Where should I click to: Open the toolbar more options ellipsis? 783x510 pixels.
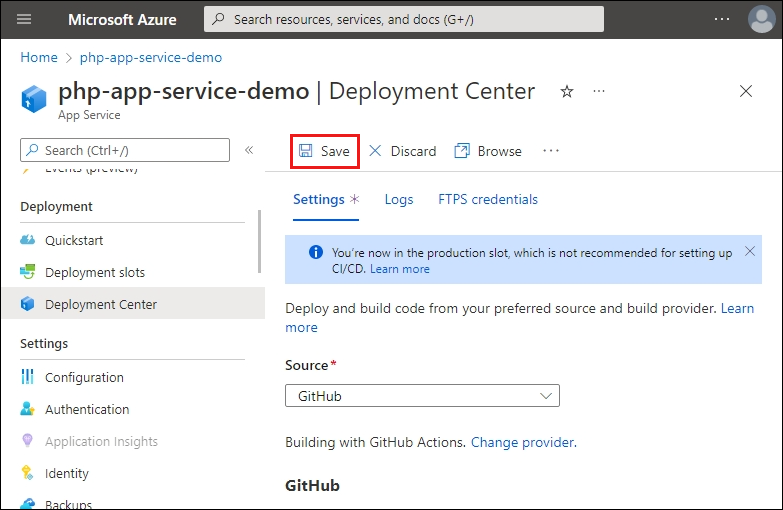coord(551,151)
